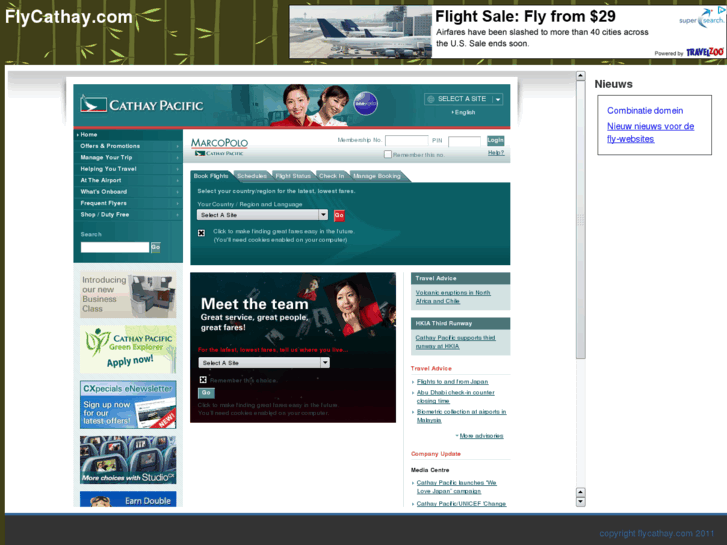Open the Help? link
This screenshot has width=727, height=545.
click(x=496, y=153)
